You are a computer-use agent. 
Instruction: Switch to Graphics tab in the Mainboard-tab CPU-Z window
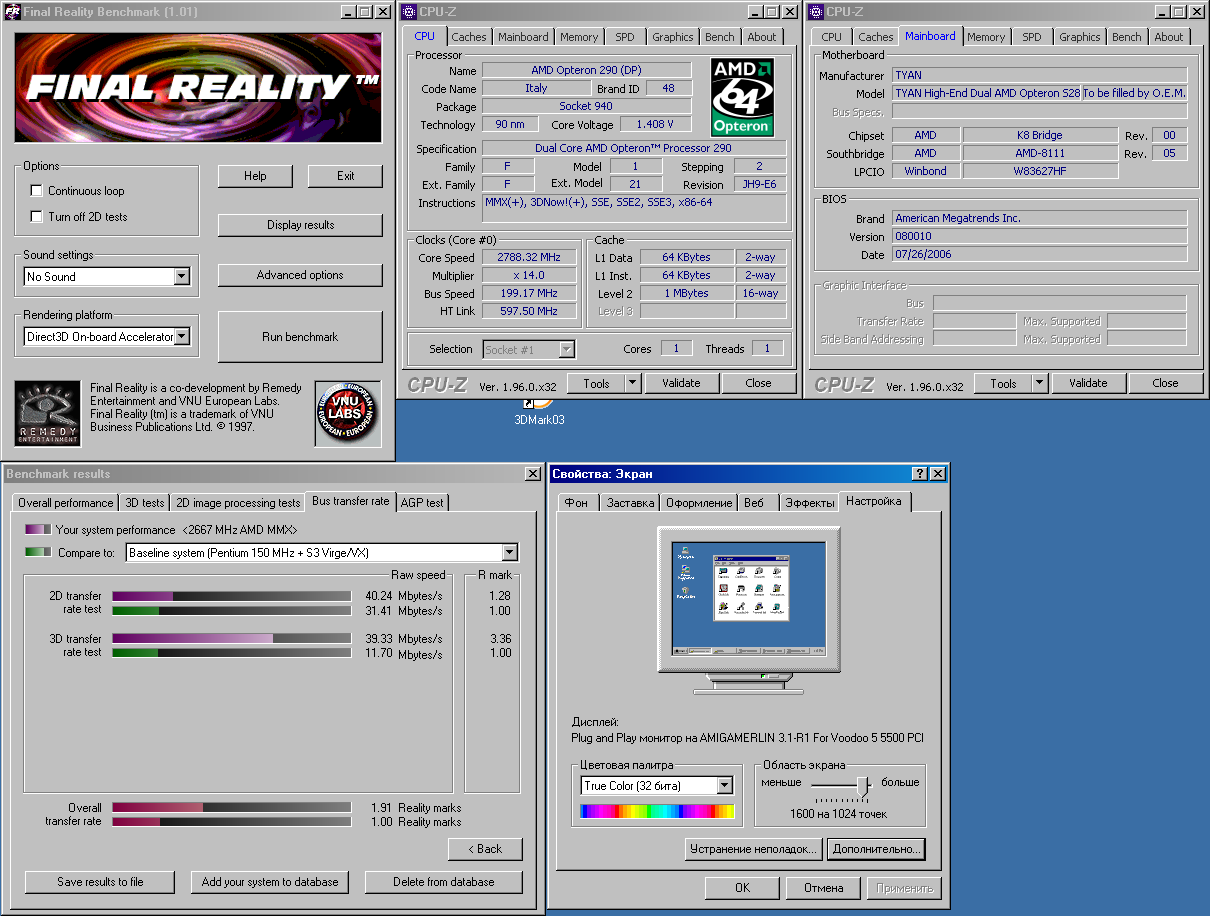[x=1080, y=37]
